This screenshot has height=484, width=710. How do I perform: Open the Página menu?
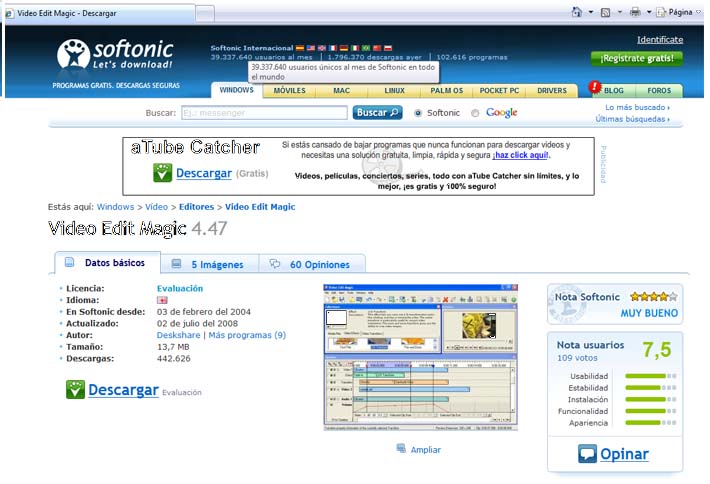679,12
